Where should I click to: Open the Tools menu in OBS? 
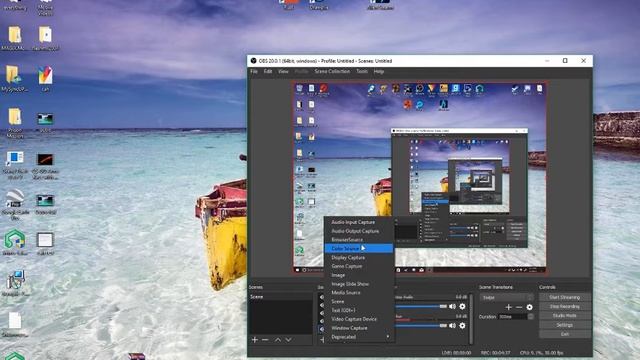pyautogui.click(x=362, y=71)
